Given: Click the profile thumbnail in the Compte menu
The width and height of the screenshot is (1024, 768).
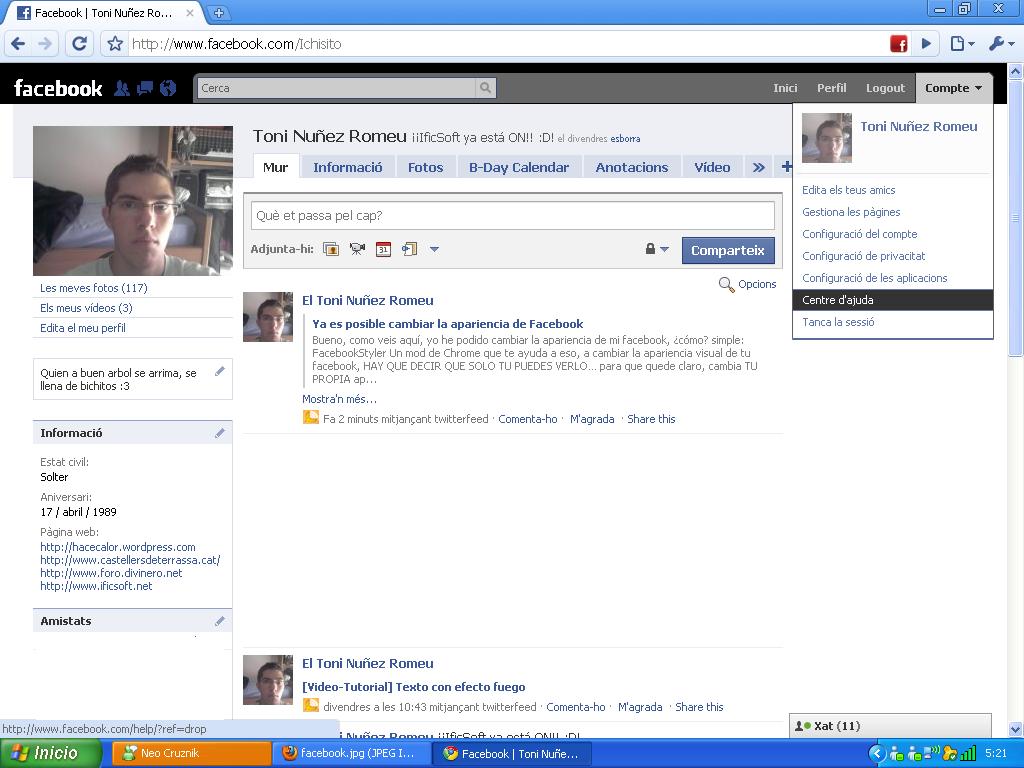Looking at the screenshot, I should click(x=827, y=138).
